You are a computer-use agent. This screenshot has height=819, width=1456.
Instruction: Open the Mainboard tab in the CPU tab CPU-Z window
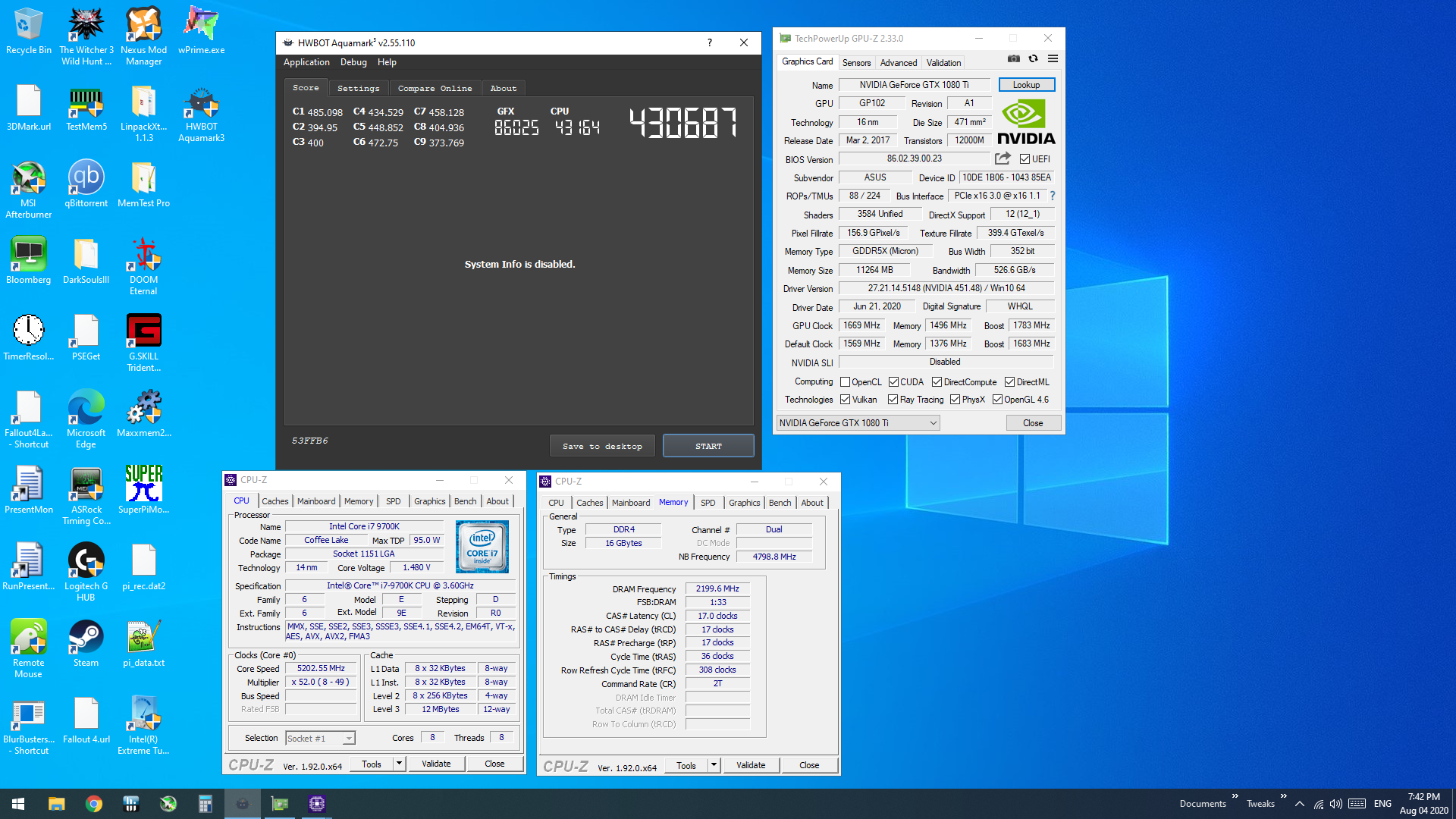(x=316, y=501)
